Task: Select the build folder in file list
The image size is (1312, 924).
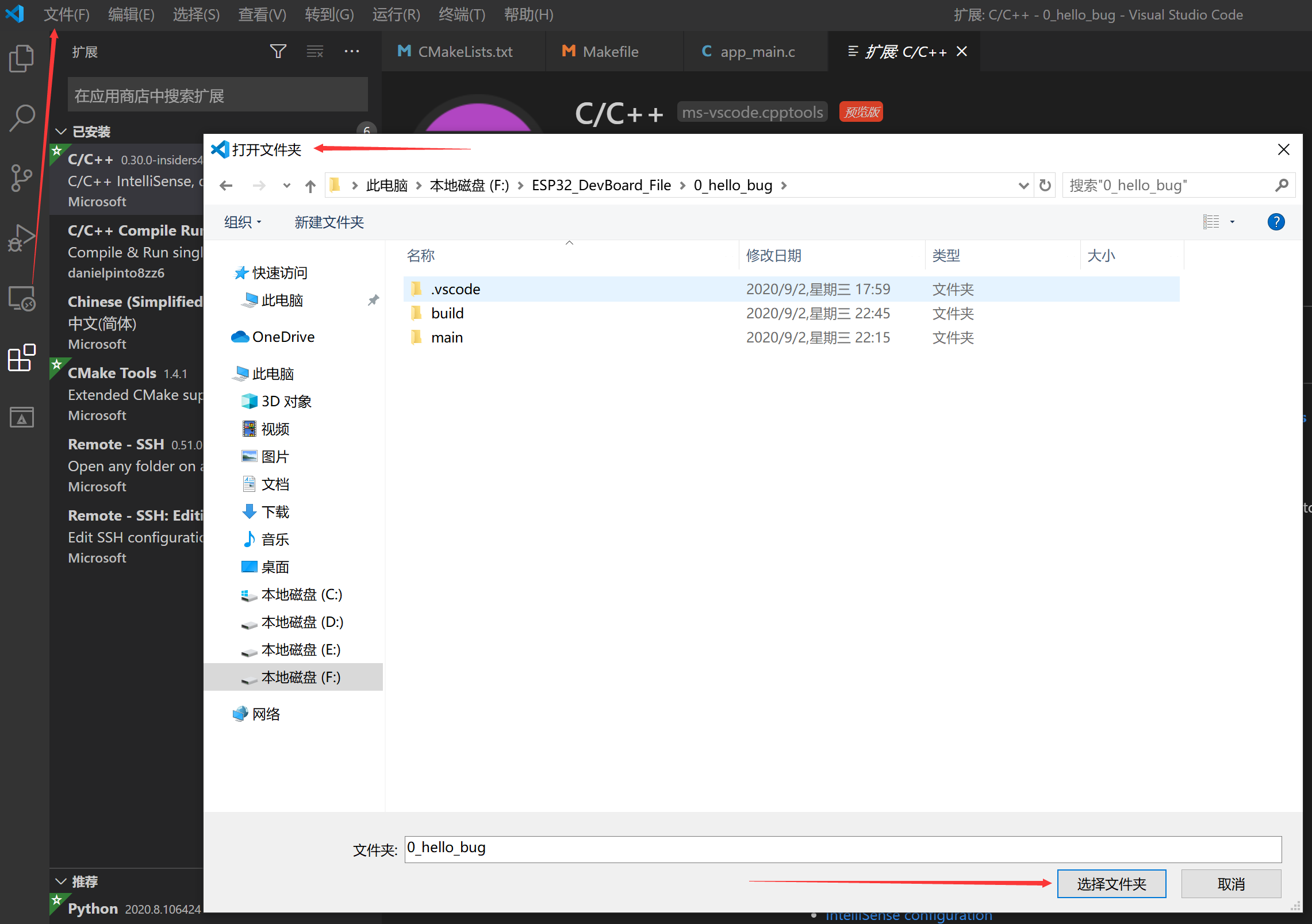Action: 447,313
